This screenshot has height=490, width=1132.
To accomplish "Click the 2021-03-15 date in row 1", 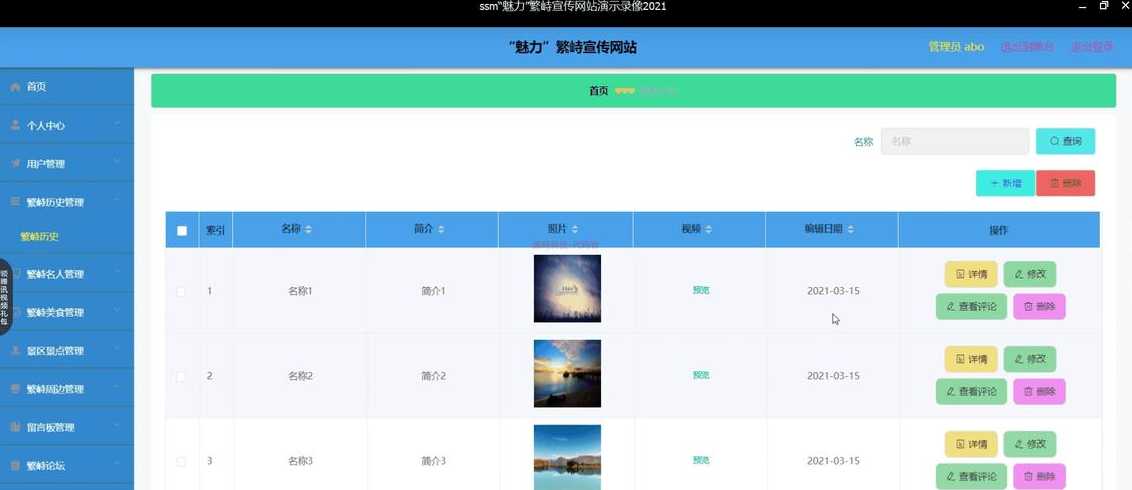I will 833,291.
